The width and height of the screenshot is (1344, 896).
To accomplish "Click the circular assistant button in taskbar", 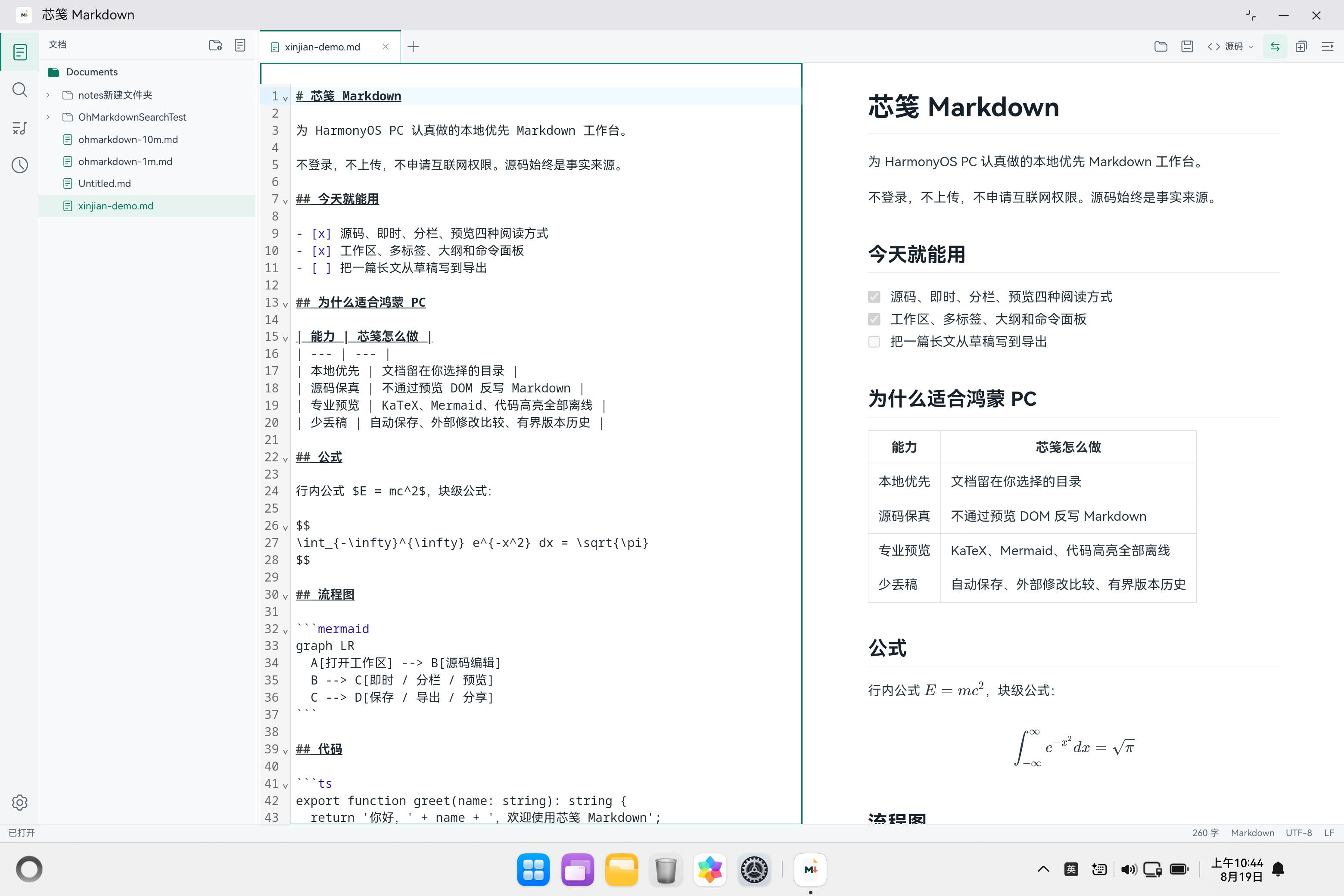I will (x=29, y=869).
